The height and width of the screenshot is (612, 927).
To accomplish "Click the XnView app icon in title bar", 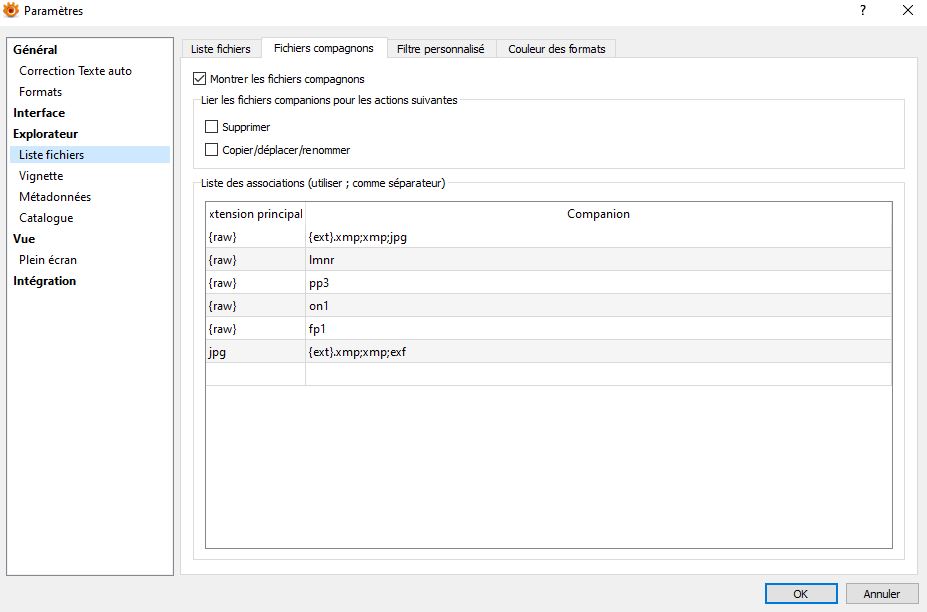I will click(x=12, y=11).
